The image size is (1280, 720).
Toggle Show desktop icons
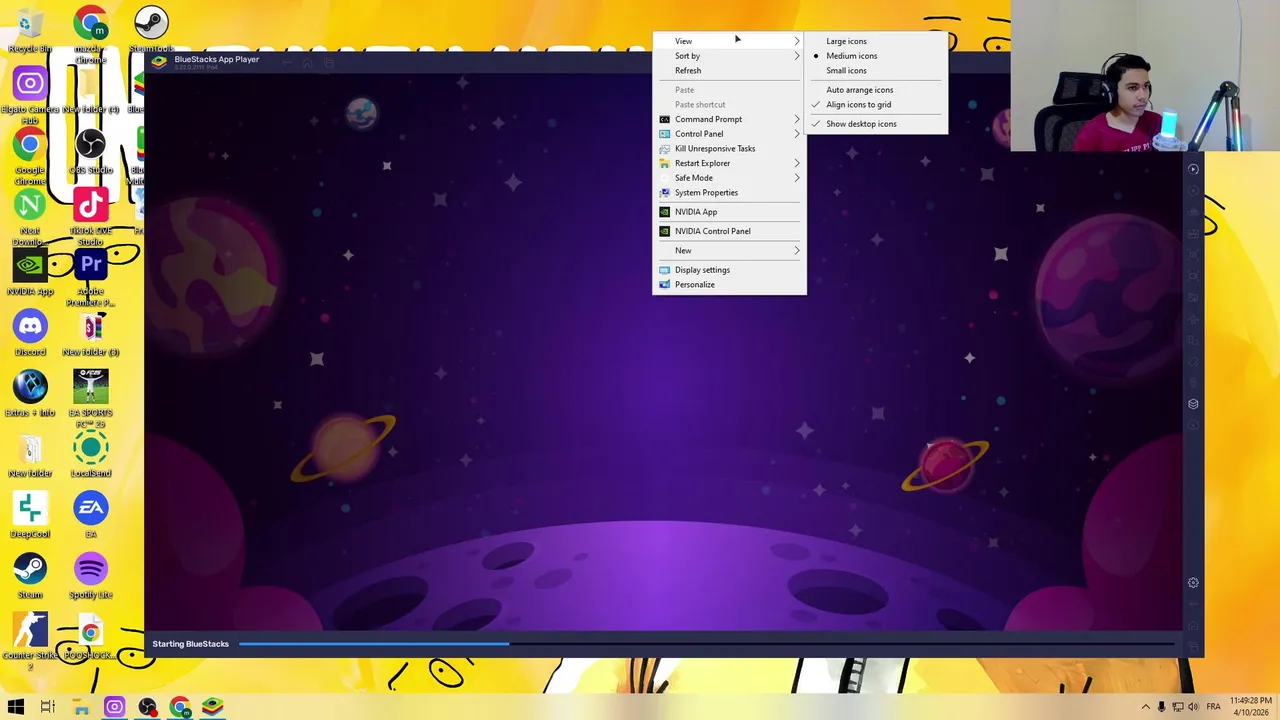tap(875, 124)
